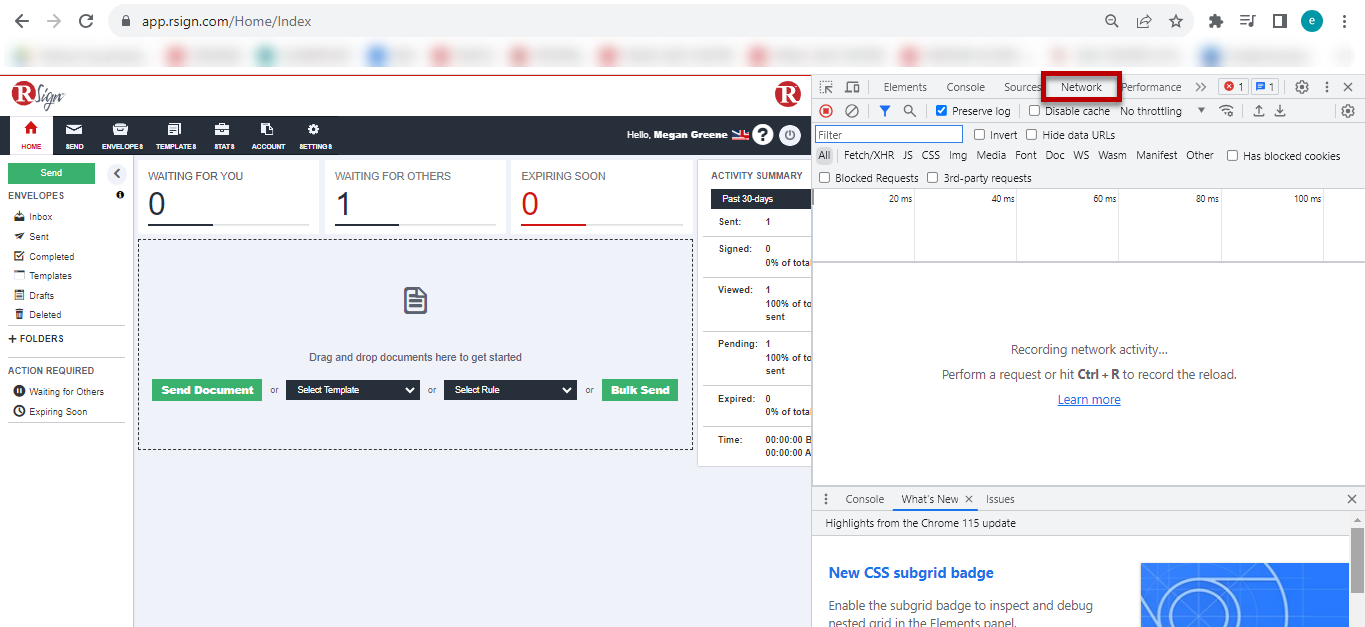Uncheck the Preserve log checkbox

coord(941,110)
